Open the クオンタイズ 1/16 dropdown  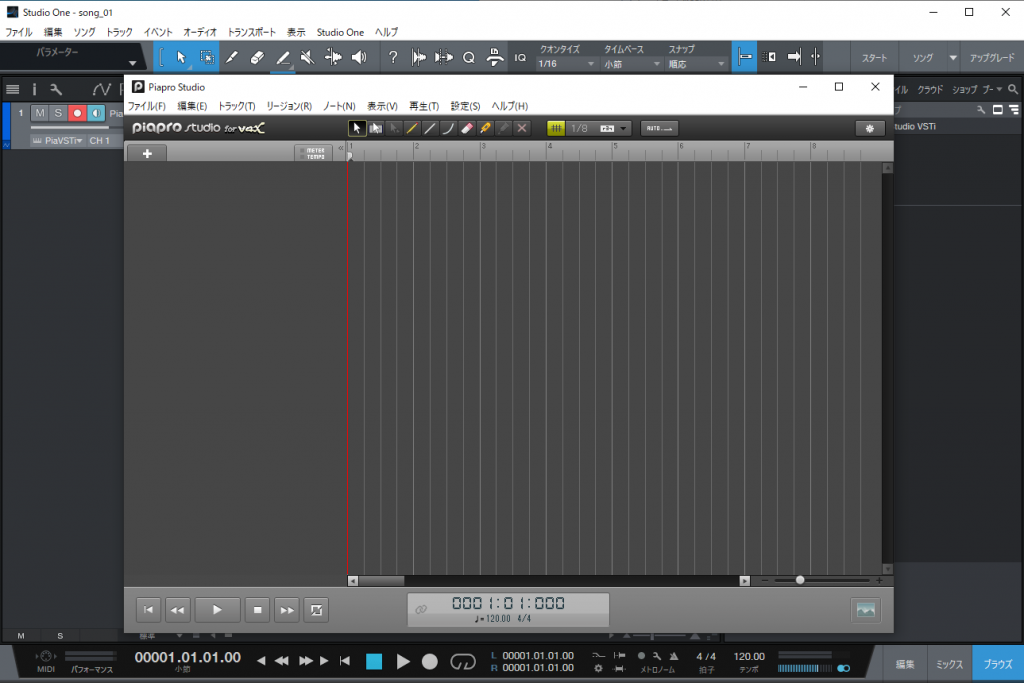click(x=560, y=62)
